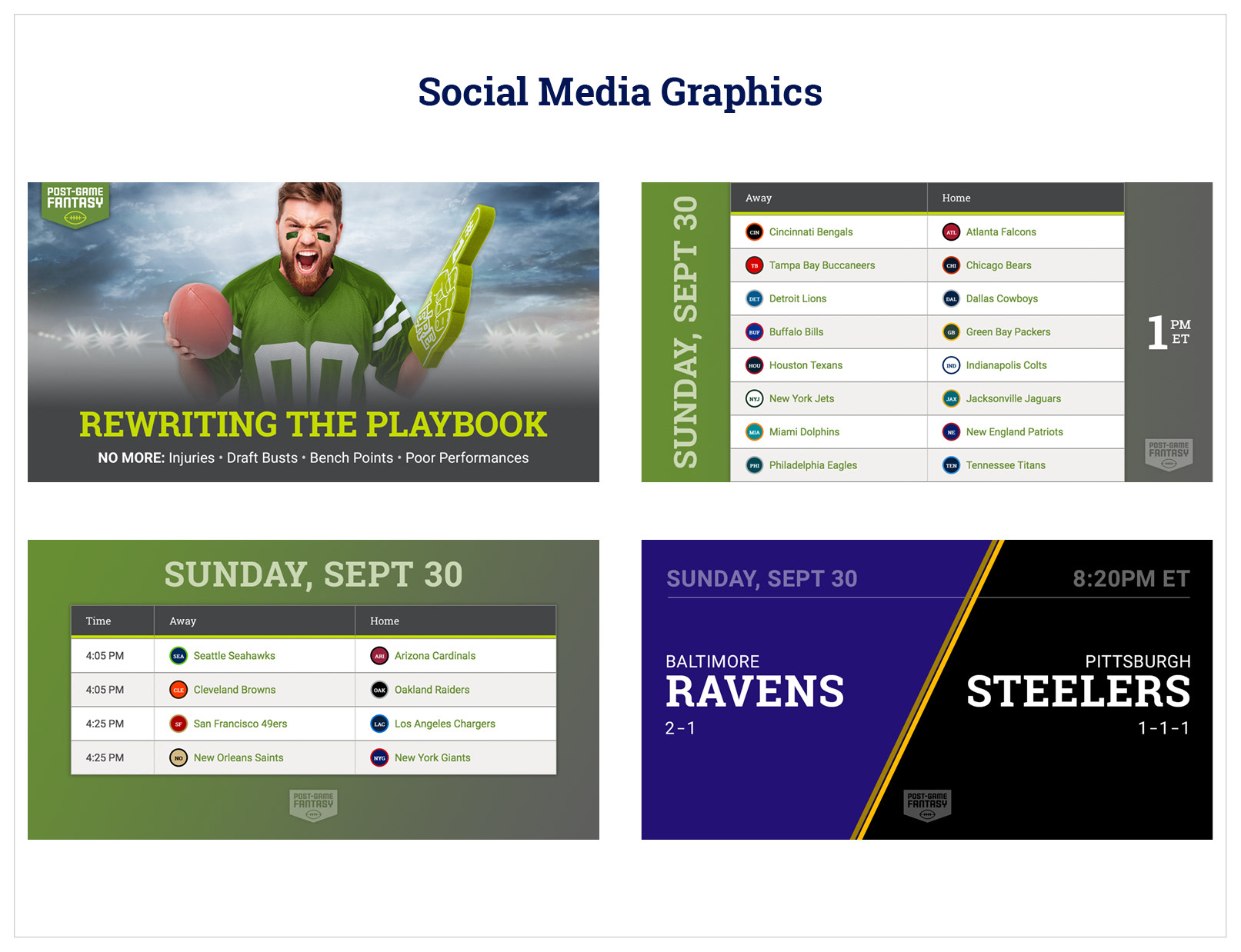Click the Seattle Seahawks SEA logo
The width and height of the screenshot is (1241, 952).
coord(178,656)
